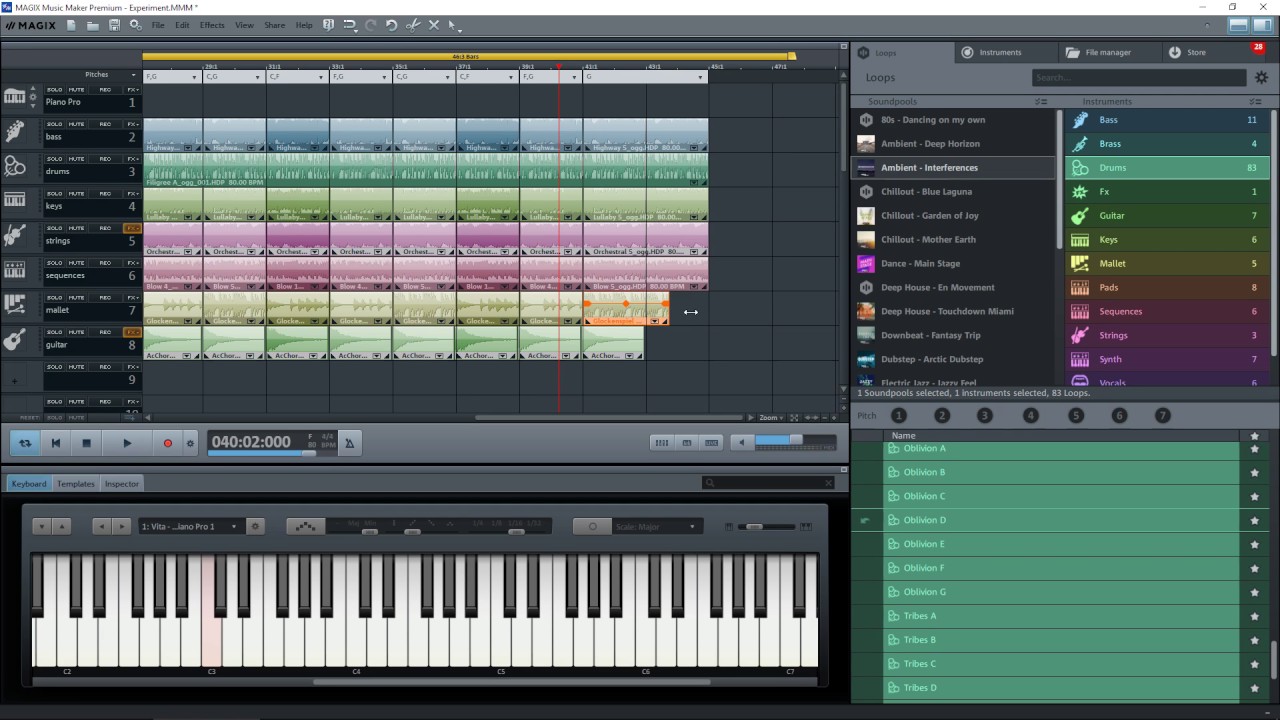Jump to start with the rewind button
Image resolution: width=1280 pixels, height=720 pixels.
tap(56, 443)
